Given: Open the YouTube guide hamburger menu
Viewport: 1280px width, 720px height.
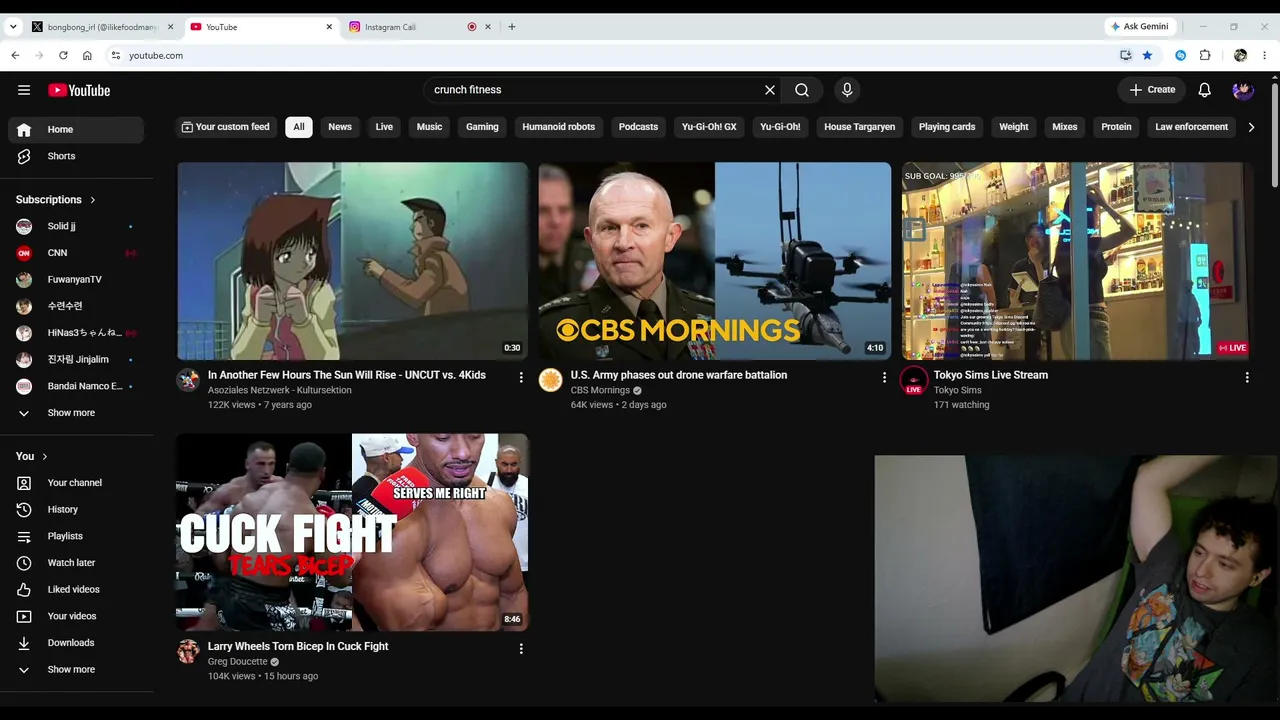Looking at the screenshot, I should tap(24, 90).
